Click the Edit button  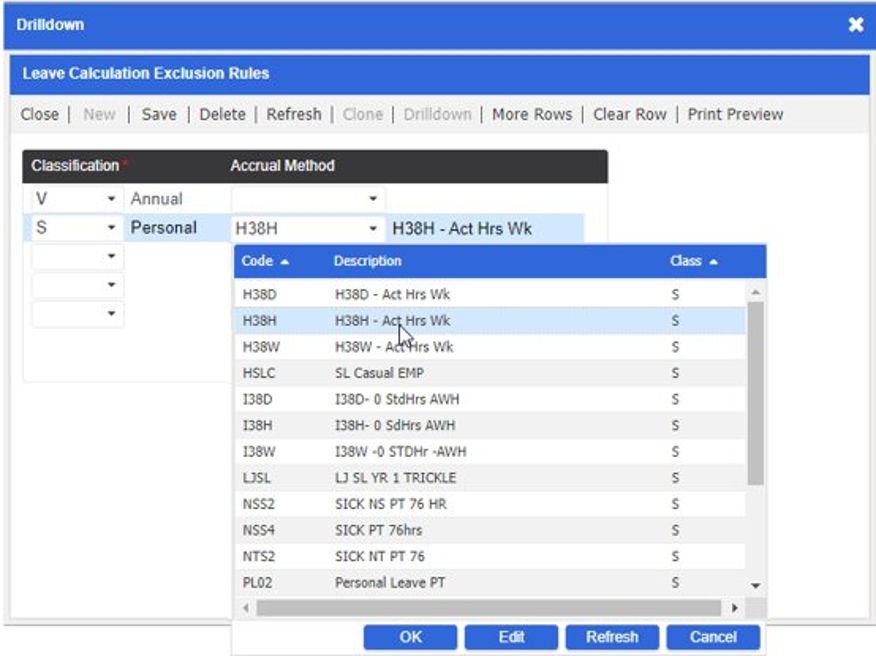[x=511, y=637]
